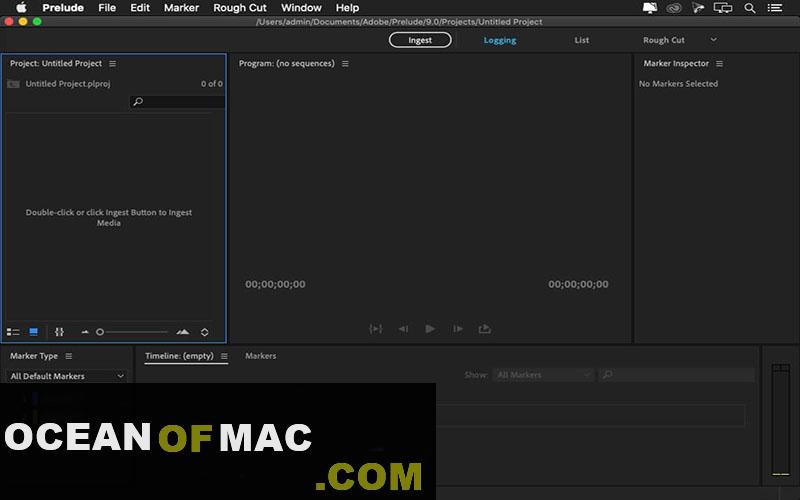
Task: Open the Help menu
Action: (x=347, y=8)
